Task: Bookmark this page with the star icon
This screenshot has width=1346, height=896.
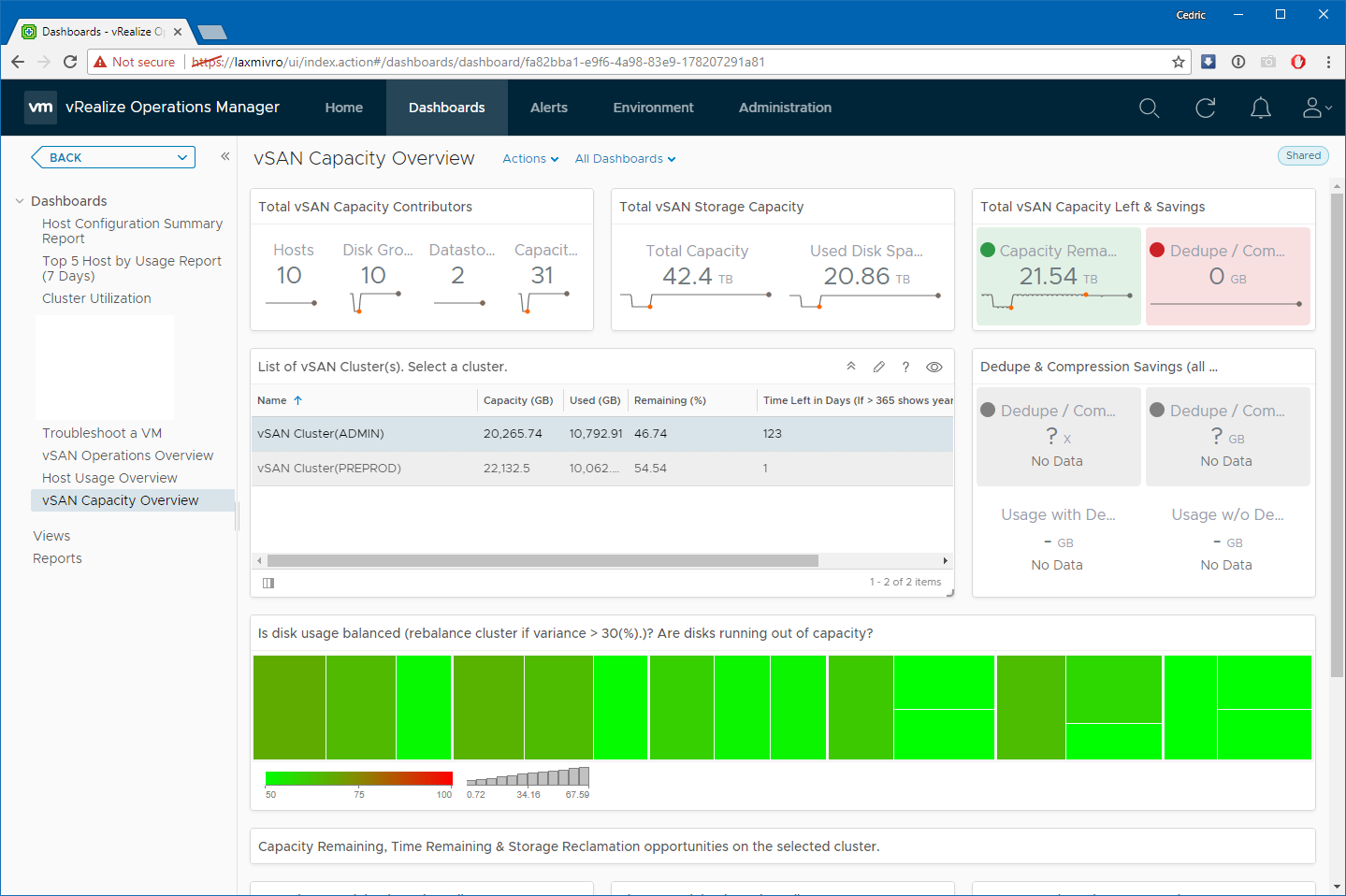Action: 1178,62
